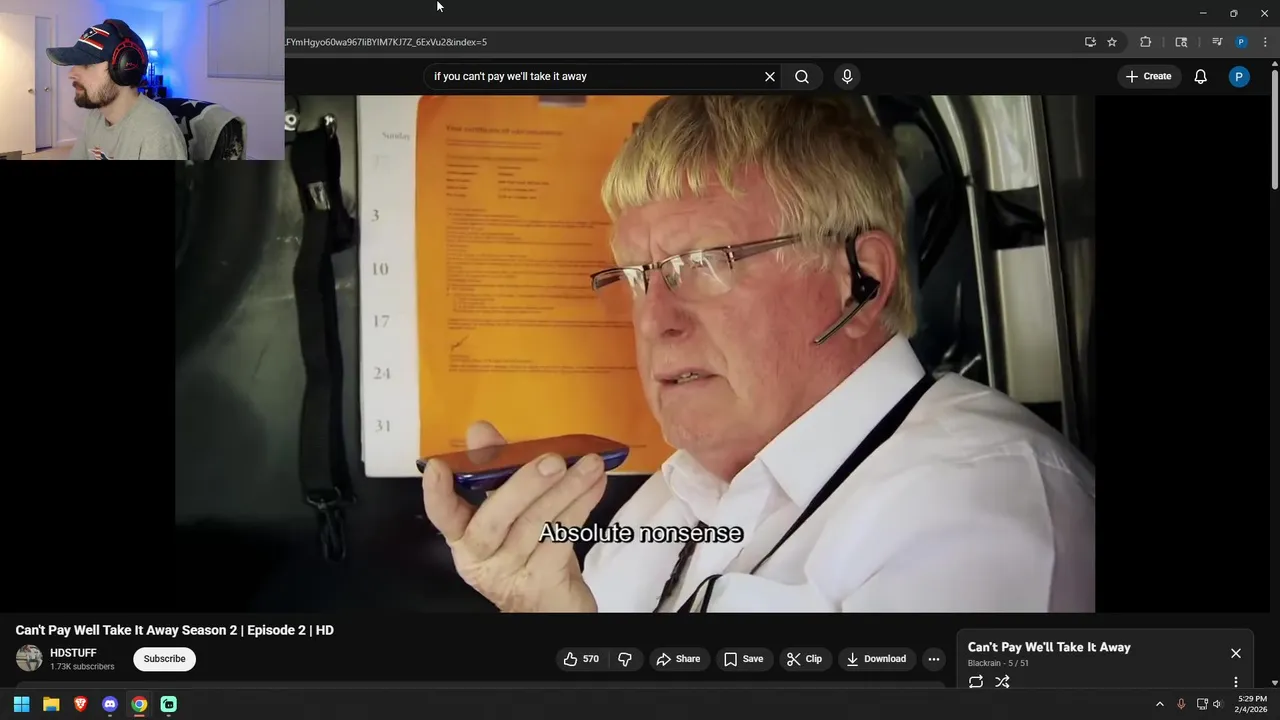Image resolution: width=1280 pixels, height=720 pixels.
Task: Open the Create menu
Action: coord(1148,76)
